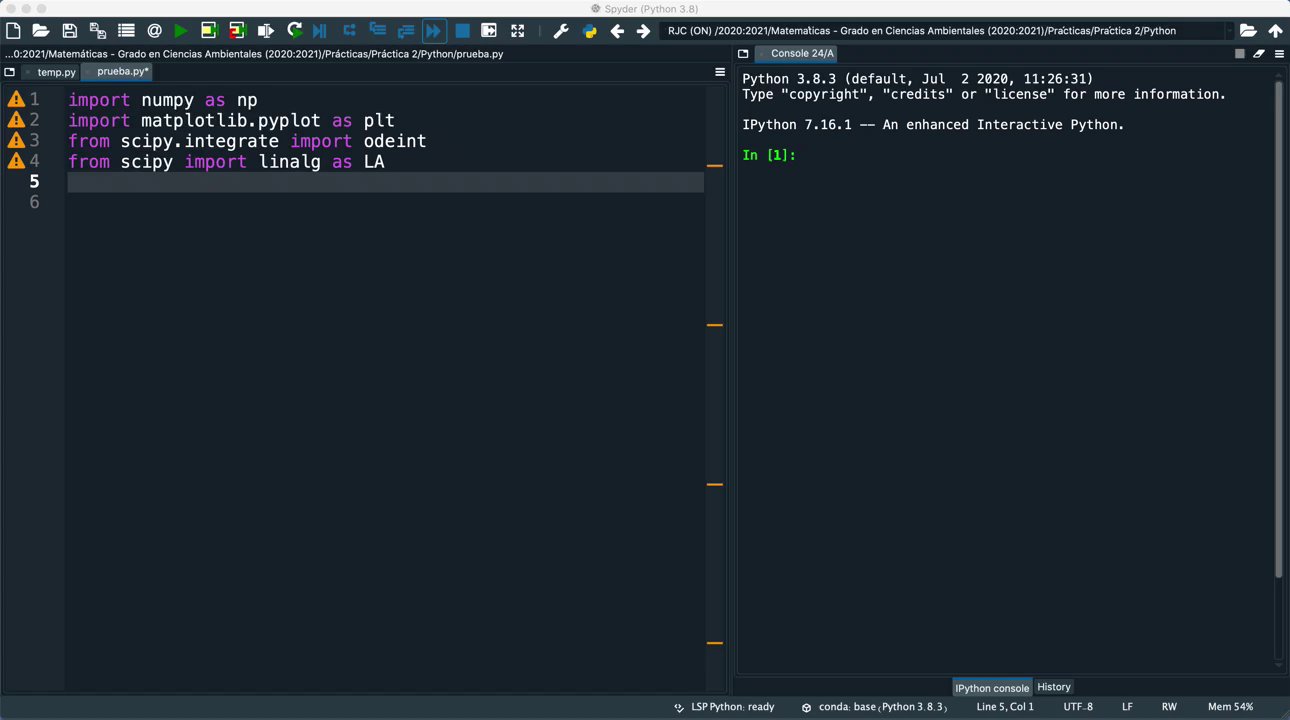This screenshot has width=1290, height=720.
Task: Click the console vertical scrollbar
Action: (x=1279, y=330)
